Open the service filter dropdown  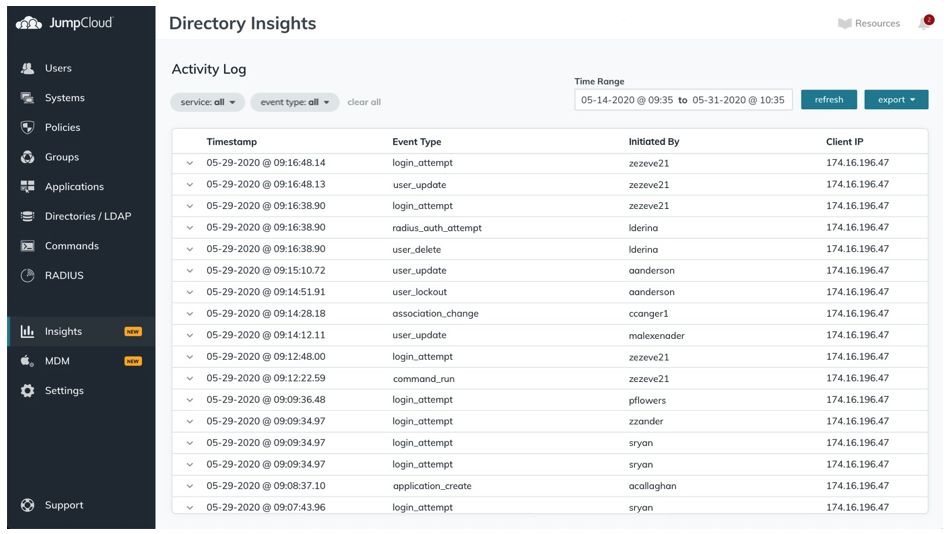tap(207, 102)
